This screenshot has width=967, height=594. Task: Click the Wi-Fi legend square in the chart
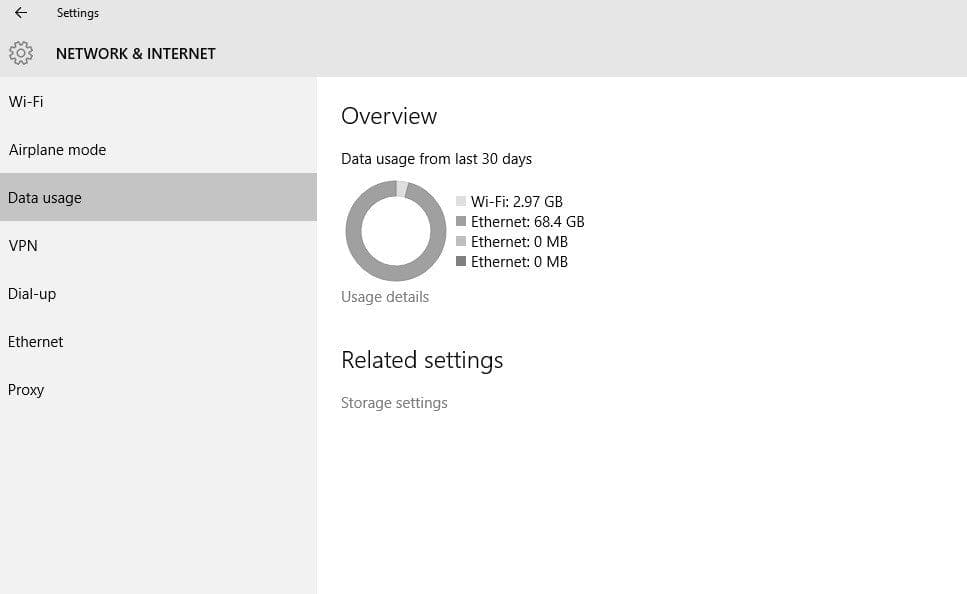pos(459,201)
